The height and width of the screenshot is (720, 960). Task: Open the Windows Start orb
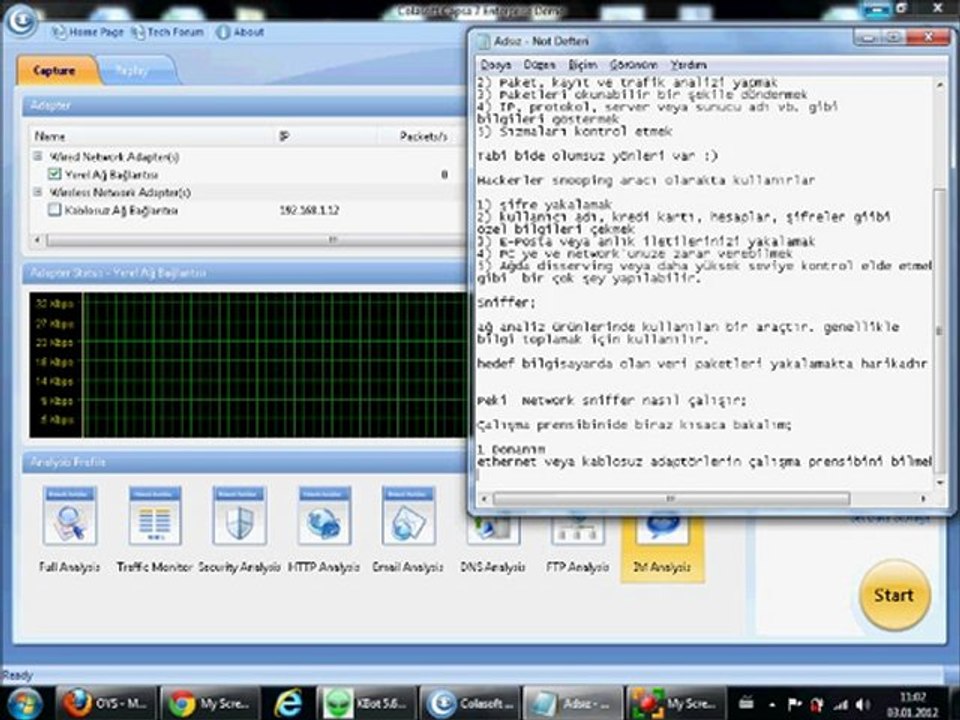(x=23, y=703)
